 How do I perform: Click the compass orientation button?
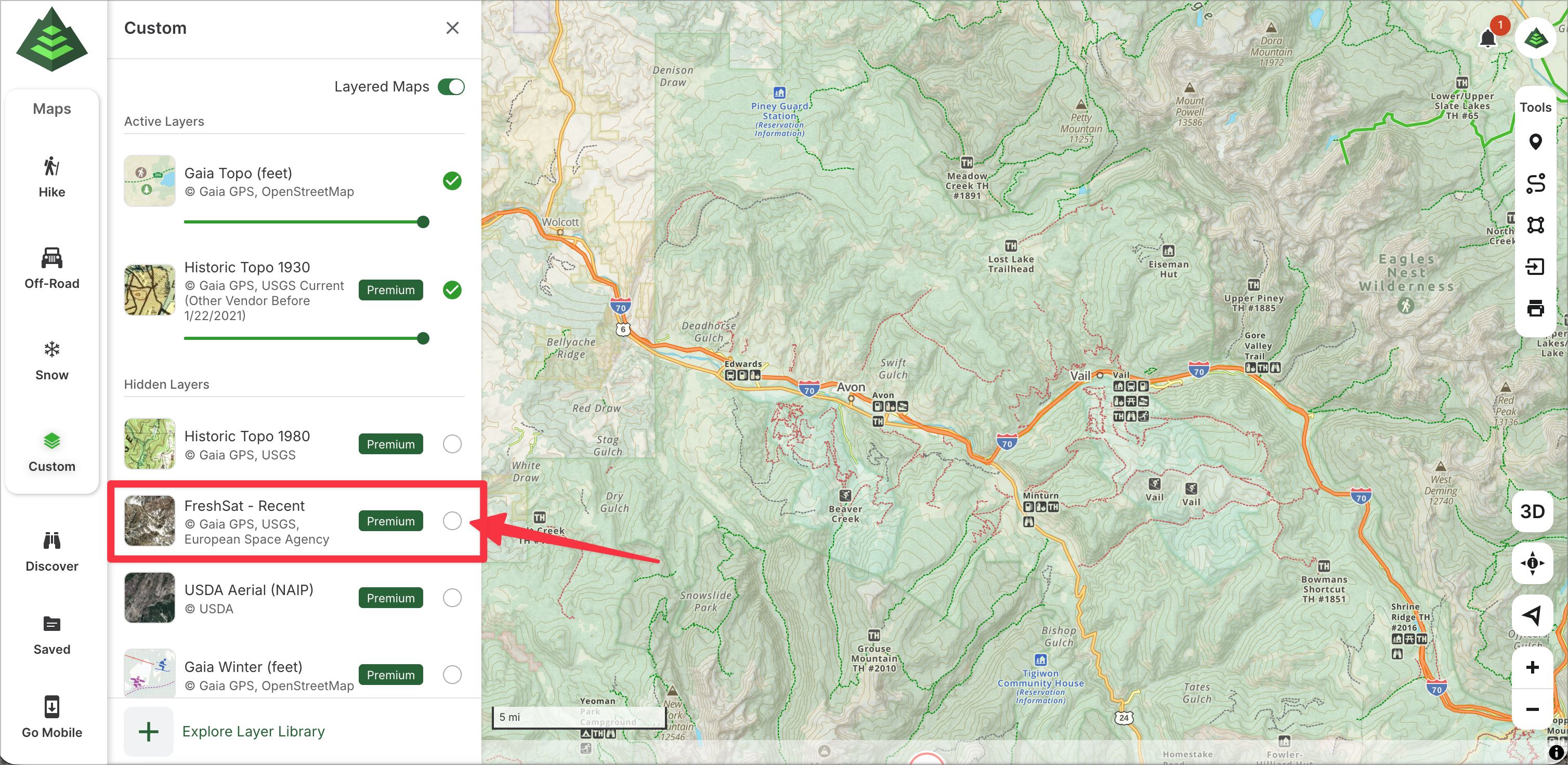[x=1532, y=563]
